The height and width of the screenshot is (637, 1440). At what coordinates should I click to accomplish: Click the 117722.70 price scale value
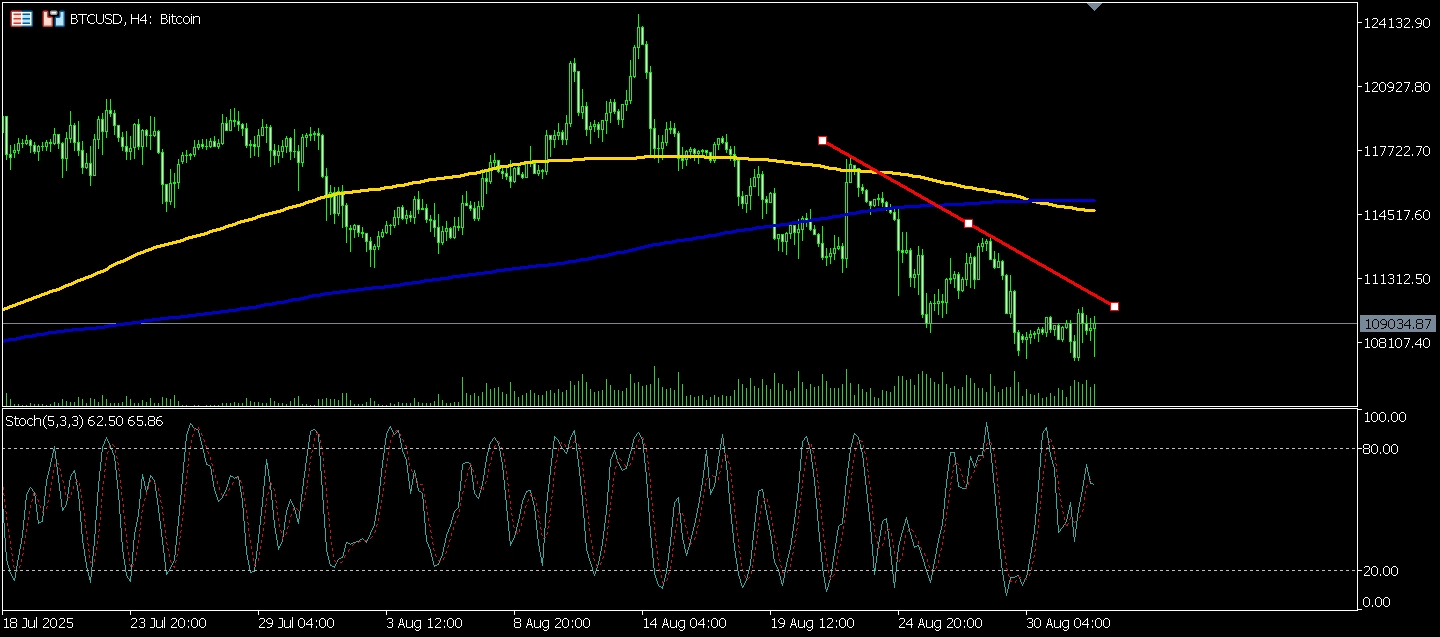(x=1398, y=151)
